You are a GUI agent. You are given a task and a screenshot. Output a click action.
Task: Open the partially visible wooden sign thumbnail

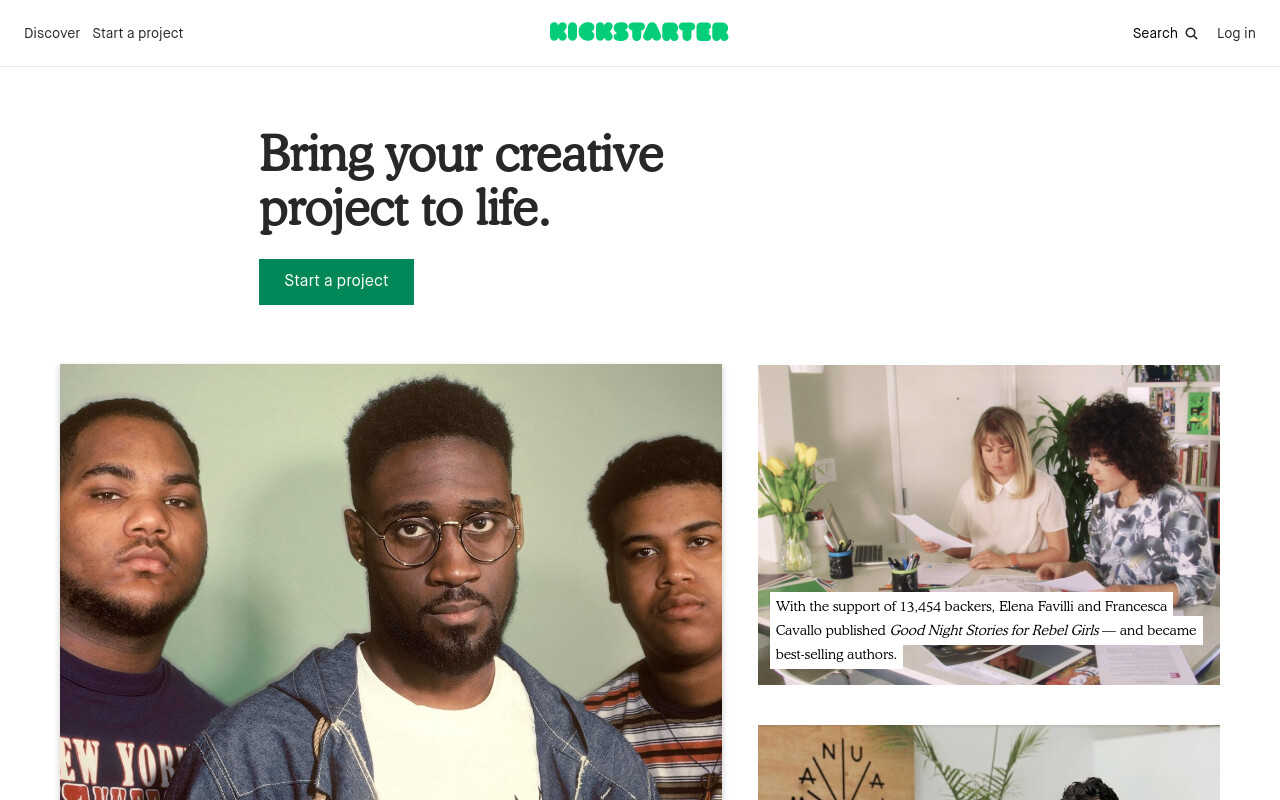pyautogui.click(x=989, y=762)
